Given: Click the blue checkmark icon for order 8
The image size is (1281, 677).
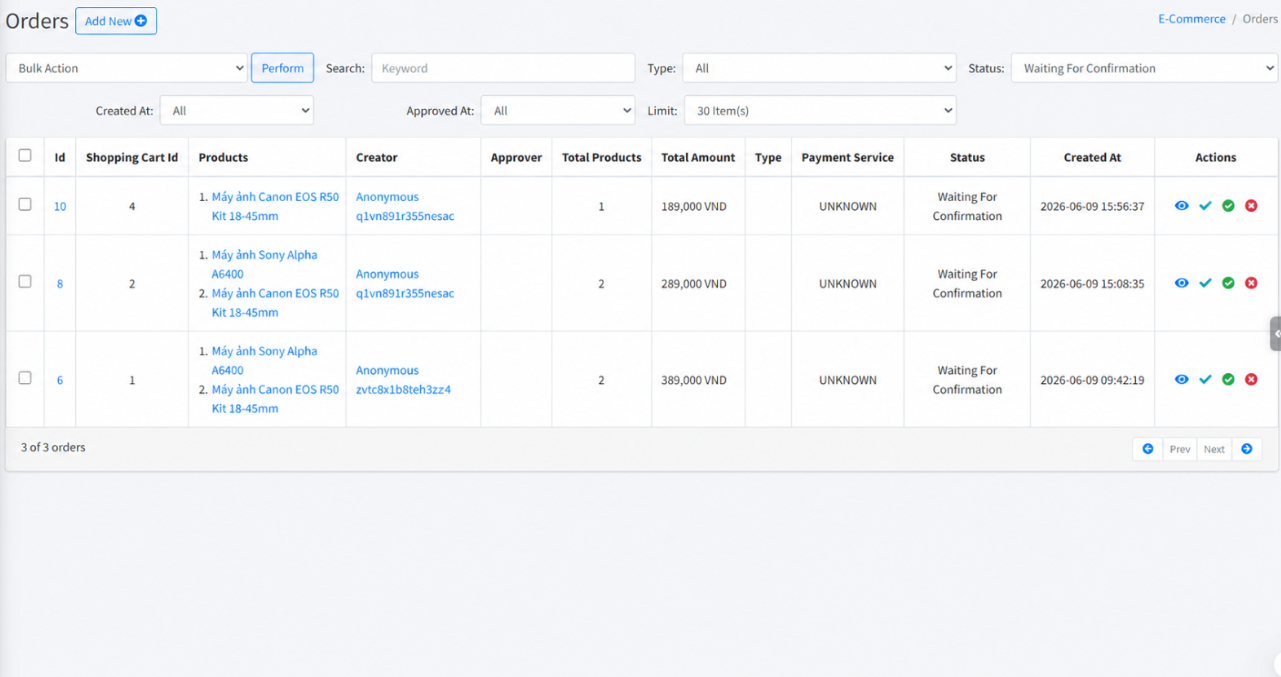Looking at the screenshot, I should 1205,283.
